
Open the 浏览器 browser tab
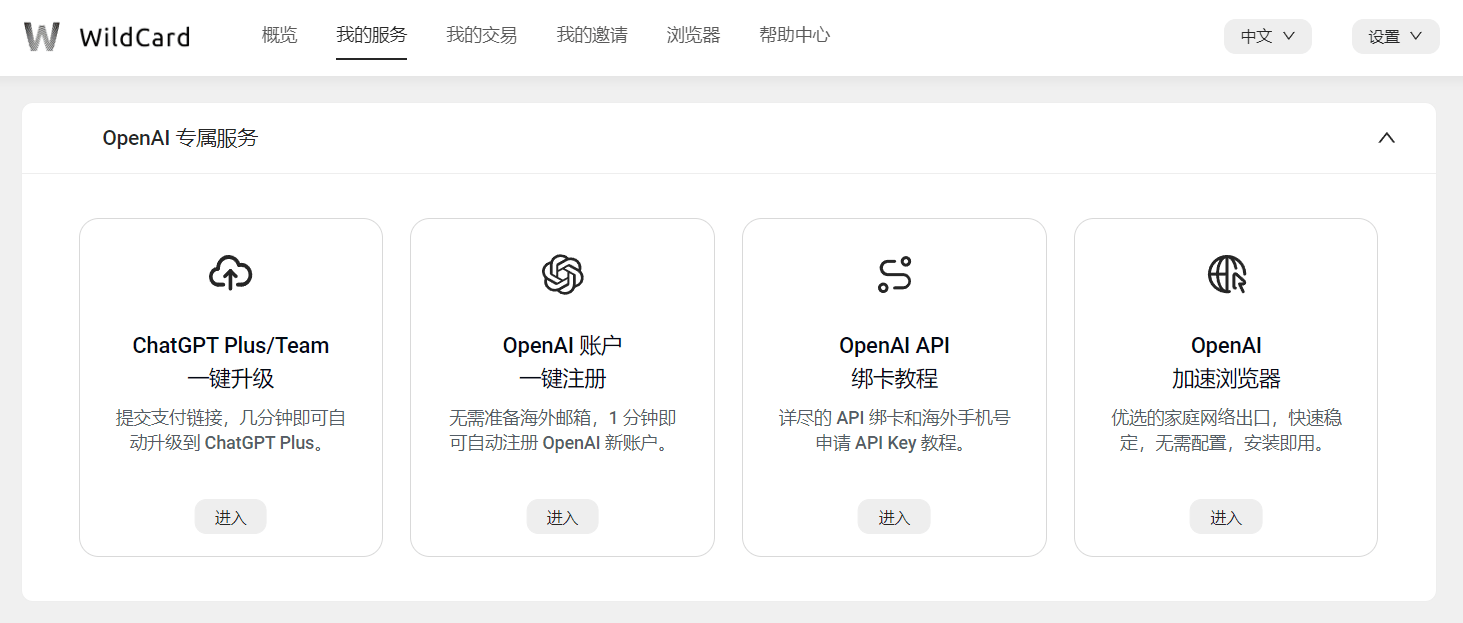(693, 35)
